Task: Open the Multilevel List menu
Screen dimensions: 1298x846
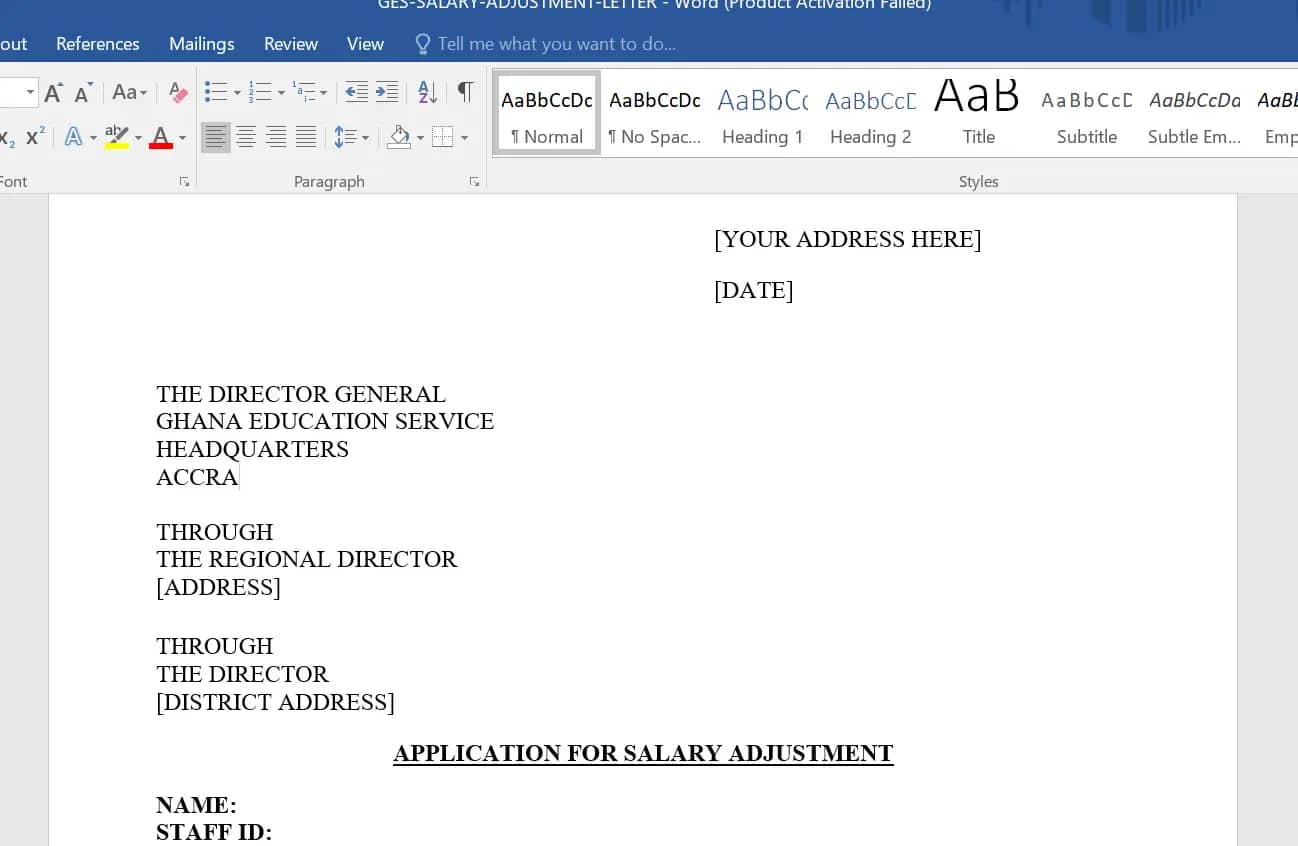Action: [x=311, y=93]
